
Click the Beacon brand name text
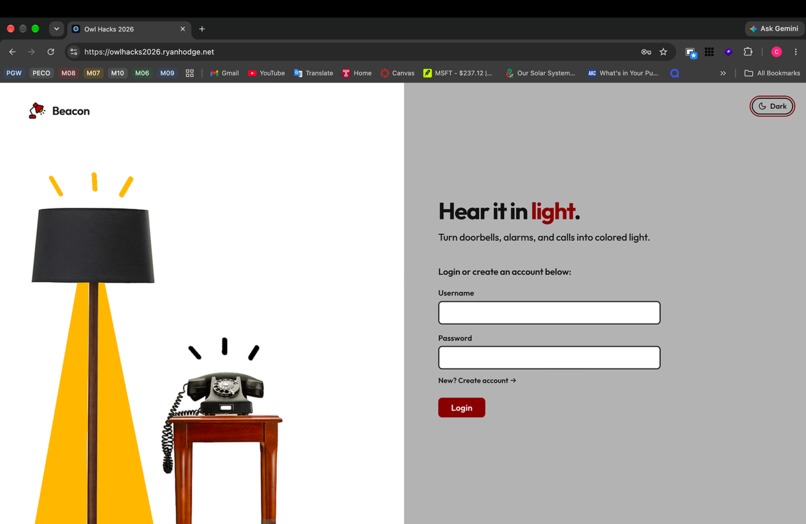click(71, 111)
